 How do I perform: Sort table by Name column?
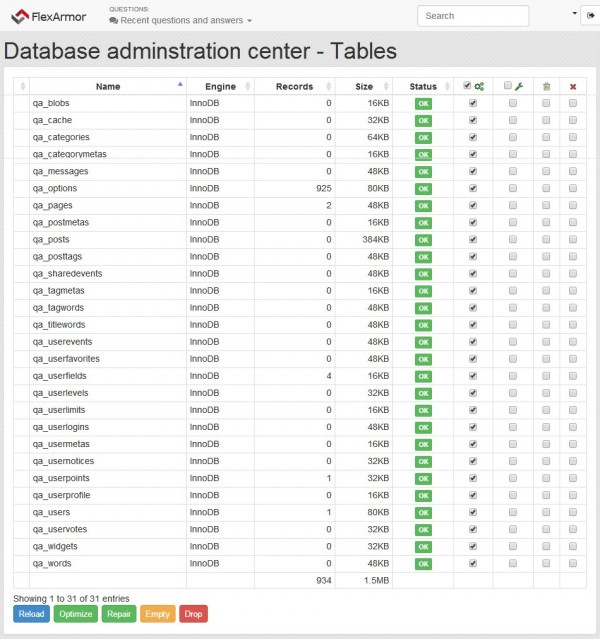(x=108, y=87)
